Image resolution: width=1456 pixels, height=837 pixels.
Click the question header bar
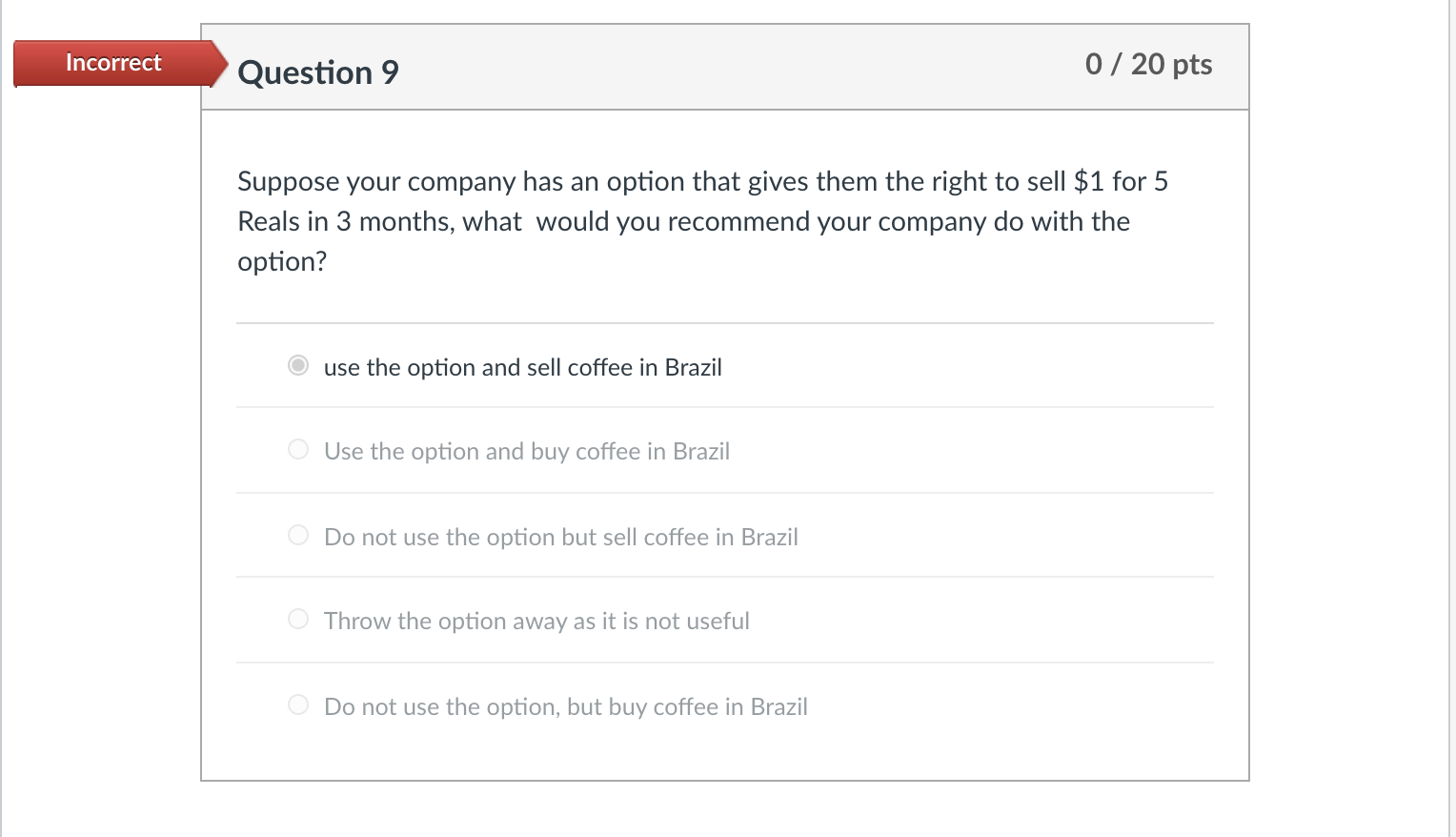[724, 67]
